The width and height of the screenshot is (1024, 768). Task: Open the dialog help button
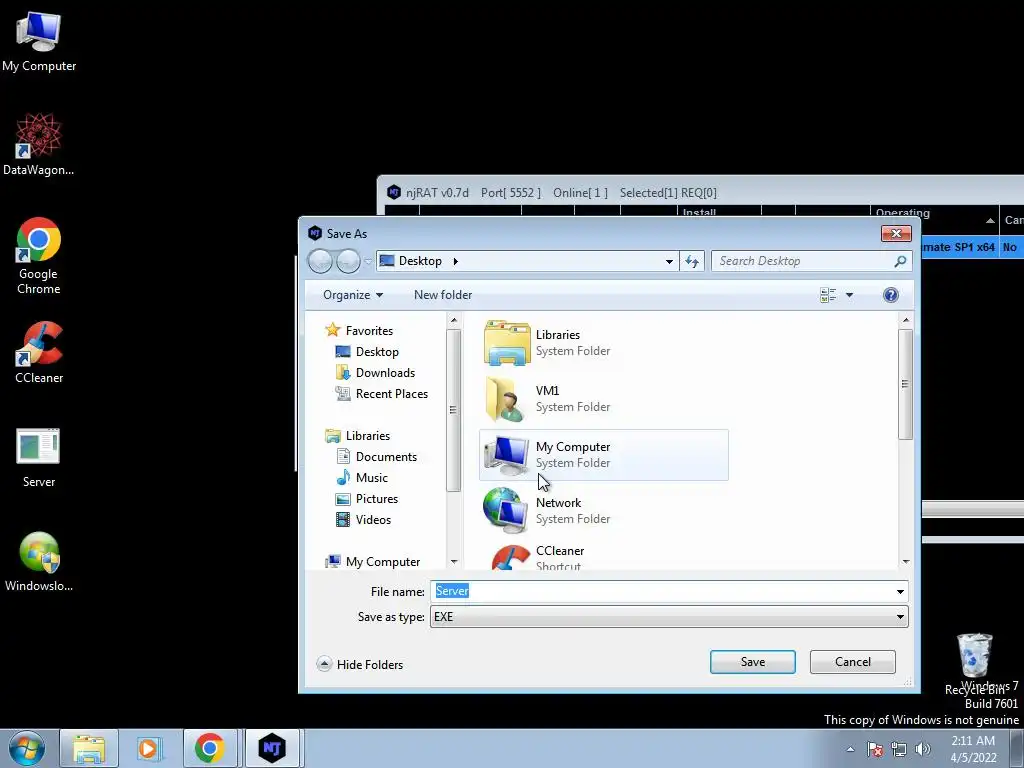891,295
